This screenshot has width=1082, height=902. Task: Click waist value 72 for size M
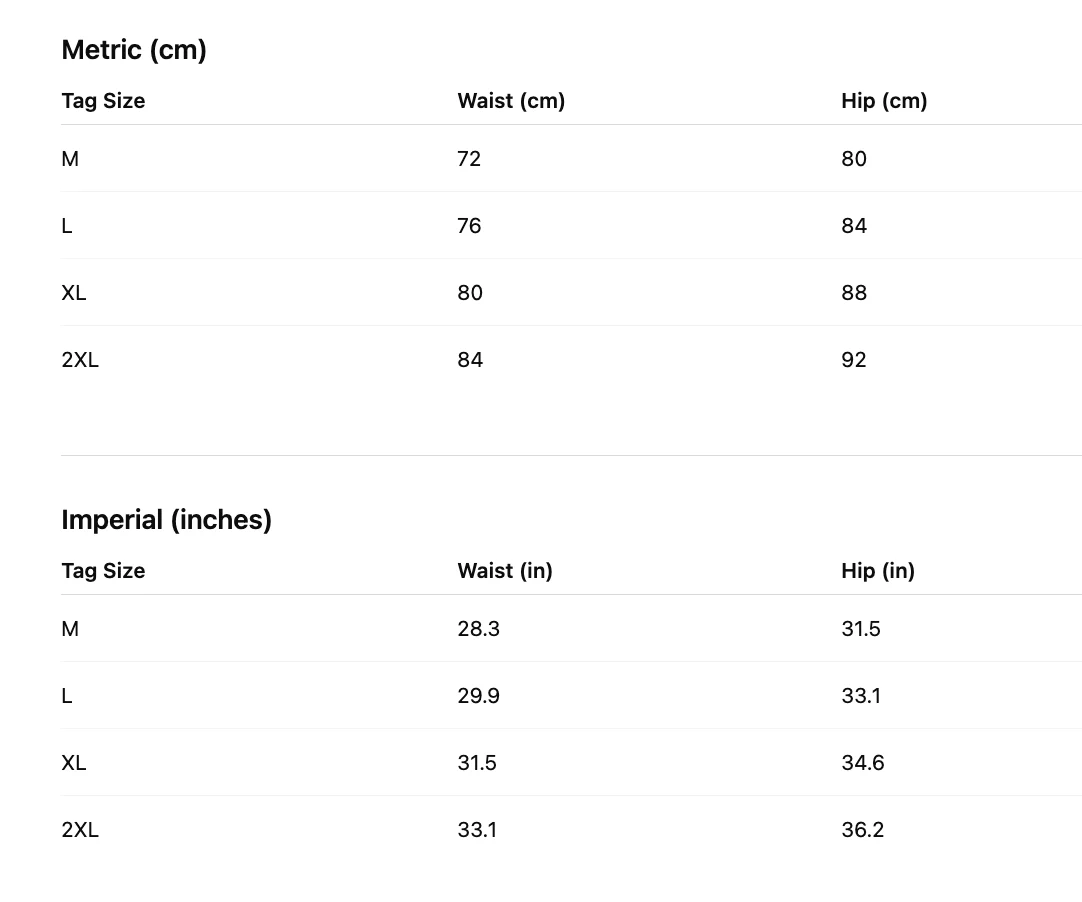click(x=469, y=159)
